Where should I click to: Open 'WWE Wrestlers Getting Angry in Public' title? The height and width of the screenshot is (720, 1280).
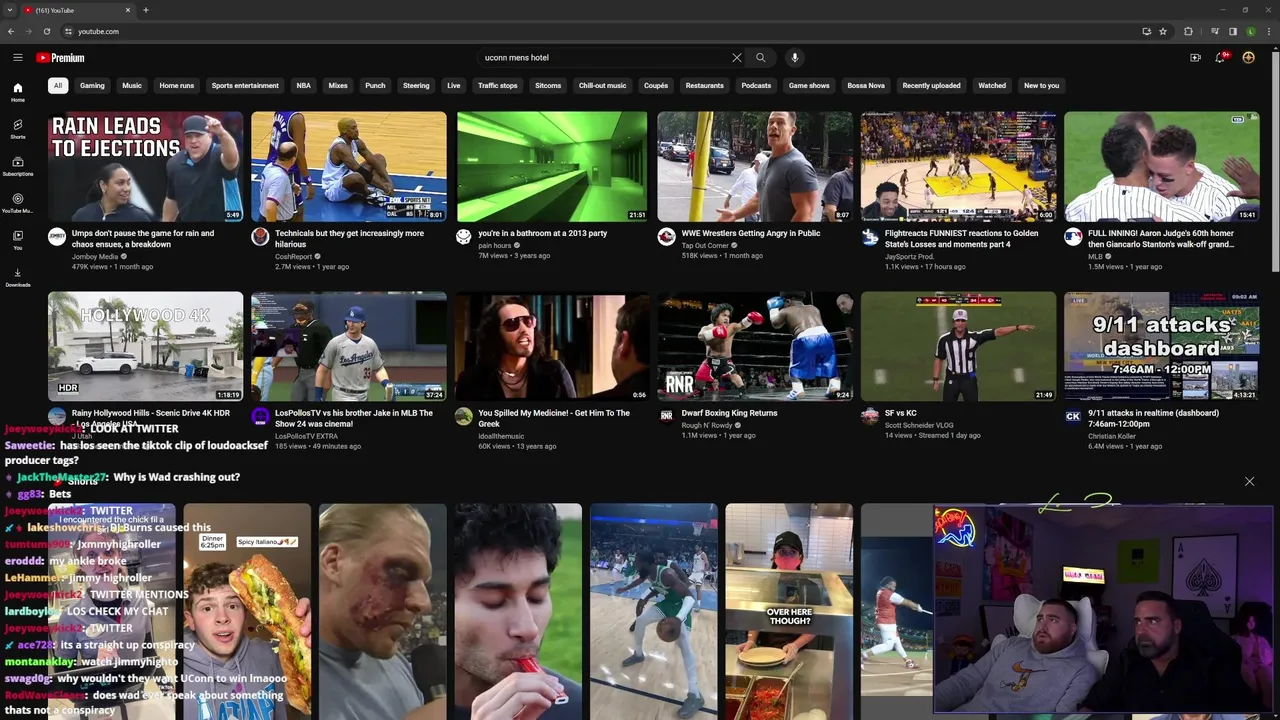[x=751, y=233]
